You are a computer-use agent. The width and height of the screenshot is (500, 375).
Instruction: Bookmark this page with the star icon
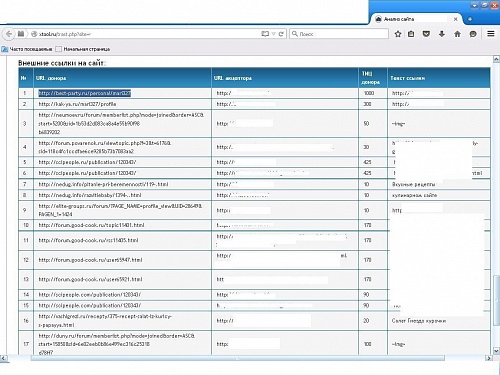point(398,34)
